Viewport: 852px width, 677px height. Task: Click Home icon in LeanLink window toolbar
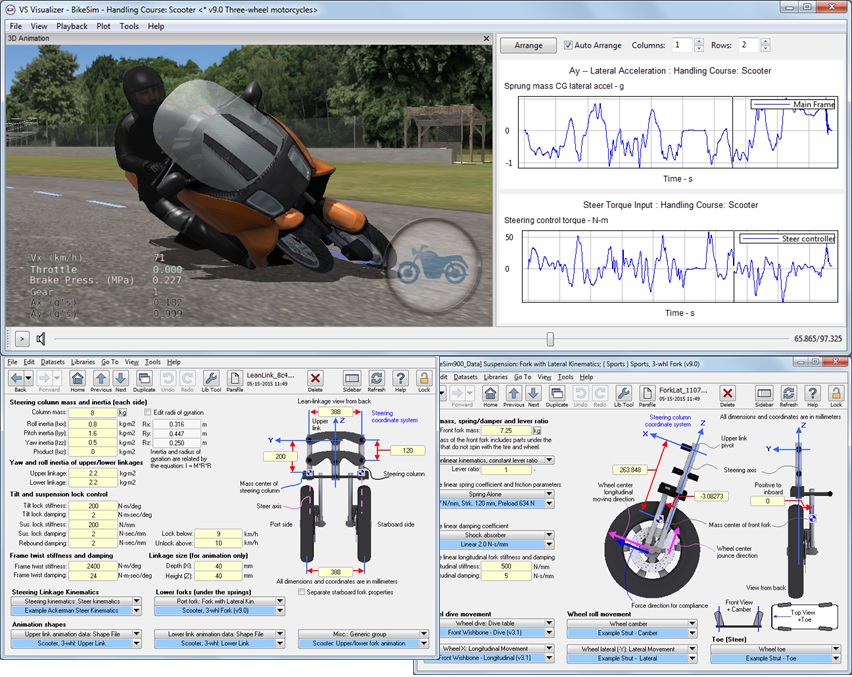pos(76,379)
